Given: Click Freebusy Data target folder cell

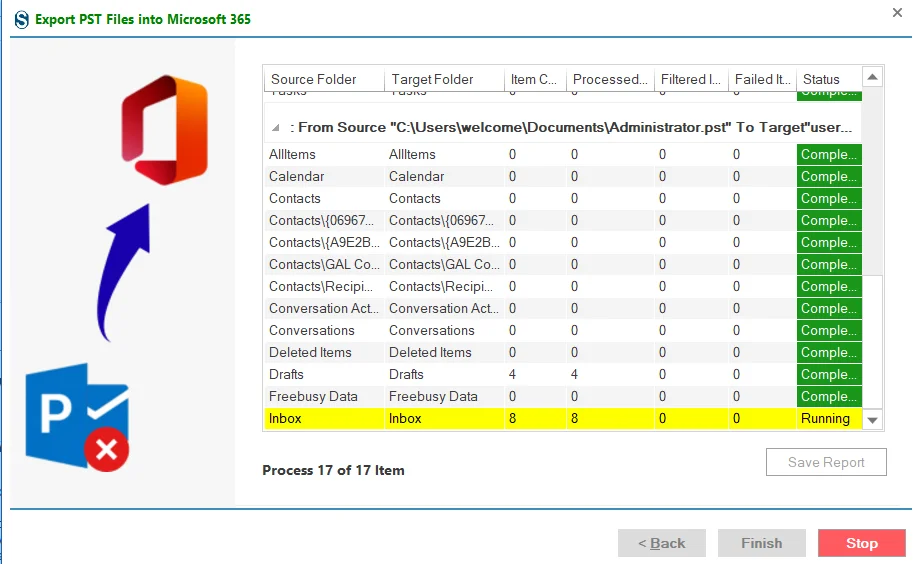Looking at the screenshot, I should [444, 396].
